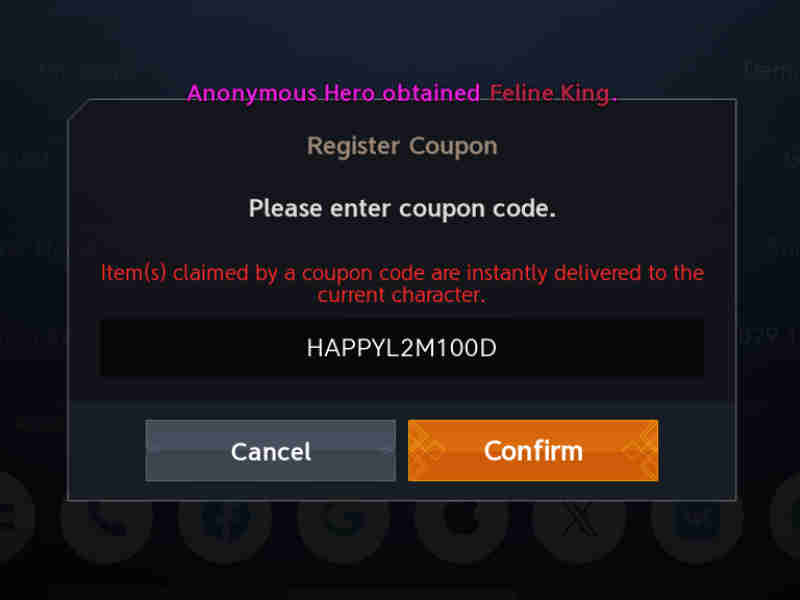Confirm the coupon code registration
This screenshot has height=600, width=800.
(533, 451)
